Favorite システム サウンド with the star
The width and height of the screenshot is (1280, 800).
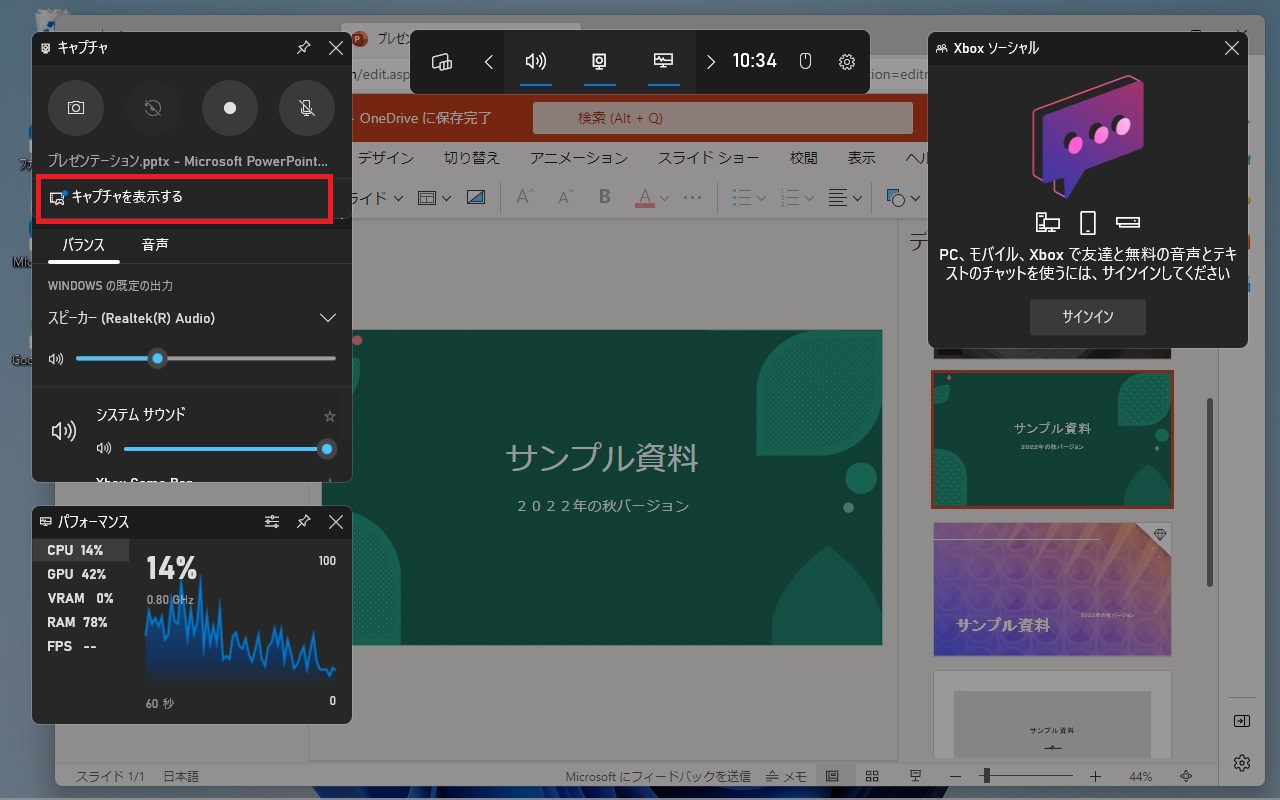click(330, 416)
